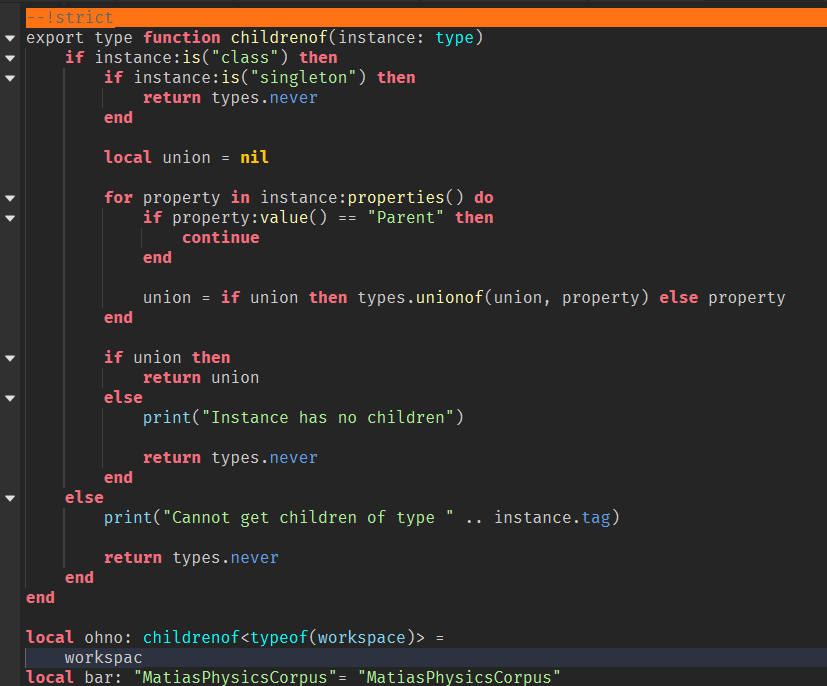Click the "singleton" string literal
Image resolution: width=827 pixels, height=686 pixels.
click(308, 78)
